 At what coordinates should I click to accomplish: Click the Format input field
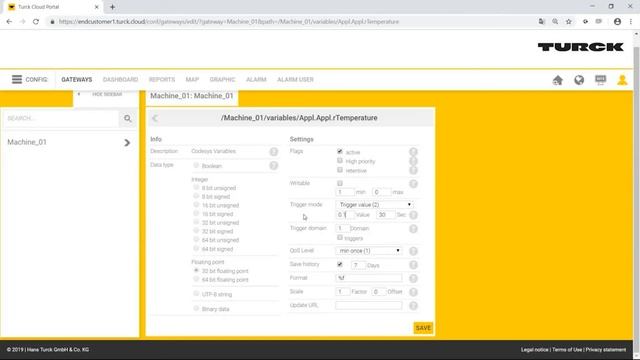click(369, 278)
